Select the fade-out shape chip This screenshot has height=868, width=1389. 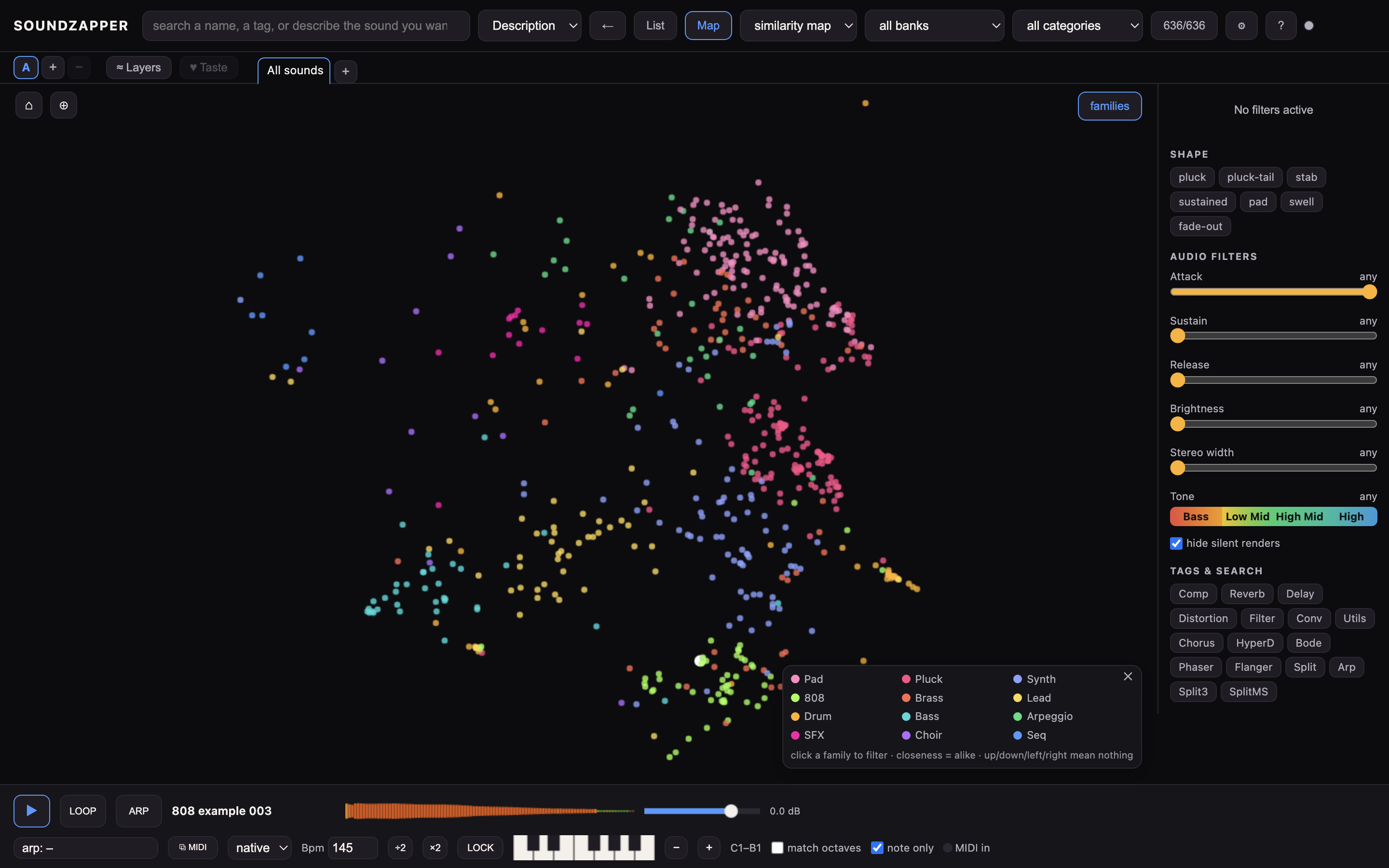[x=1200, y=226]
